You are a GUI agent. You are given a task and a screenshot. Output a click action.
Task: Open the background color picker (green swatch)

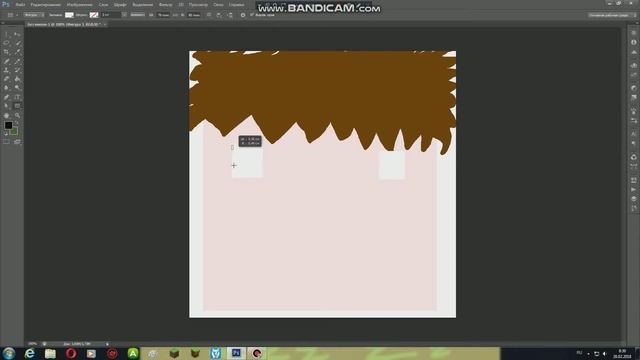14,132
